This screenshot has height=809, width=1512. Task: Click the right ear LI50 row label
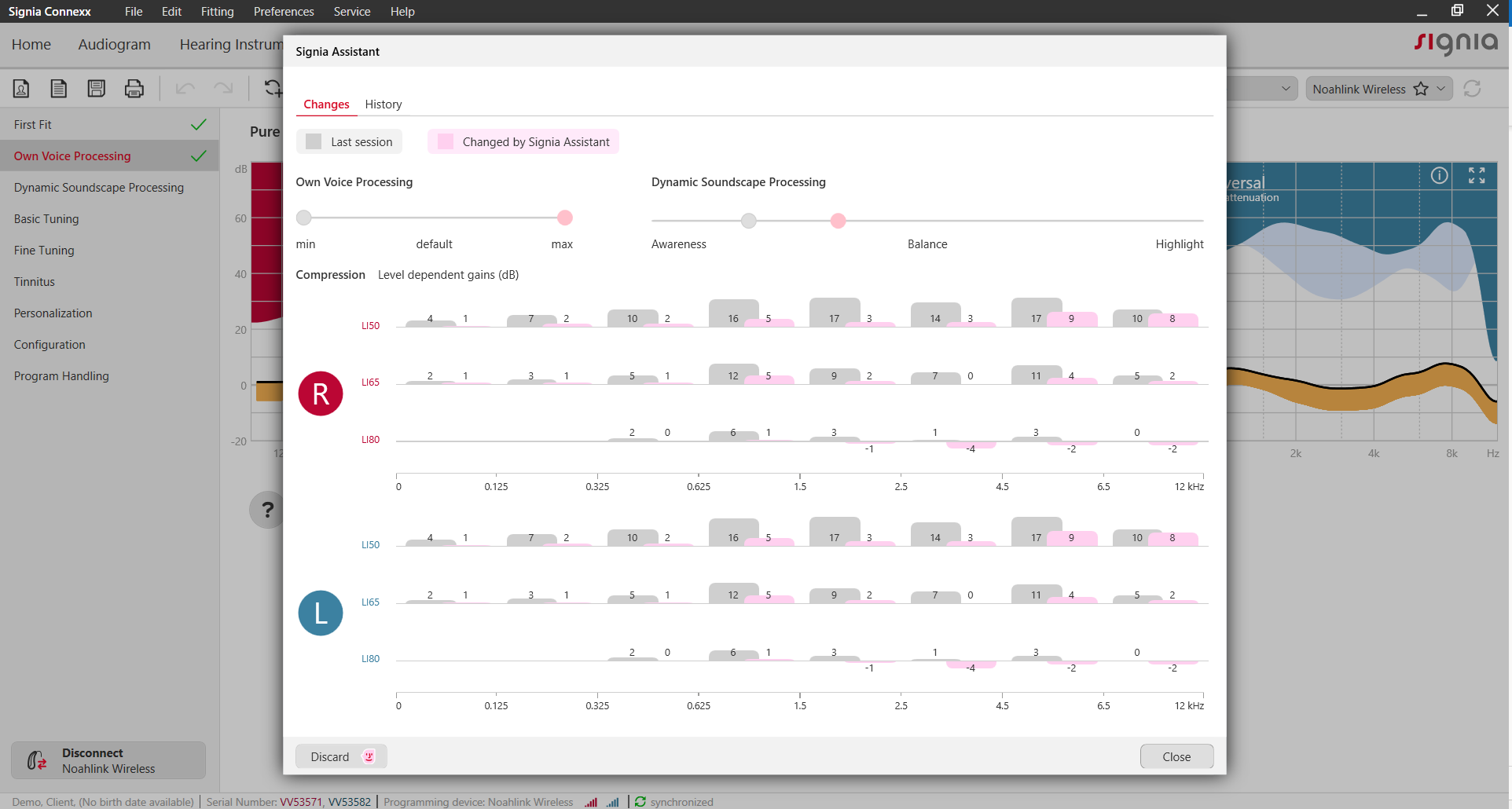(x=370, y=325)
